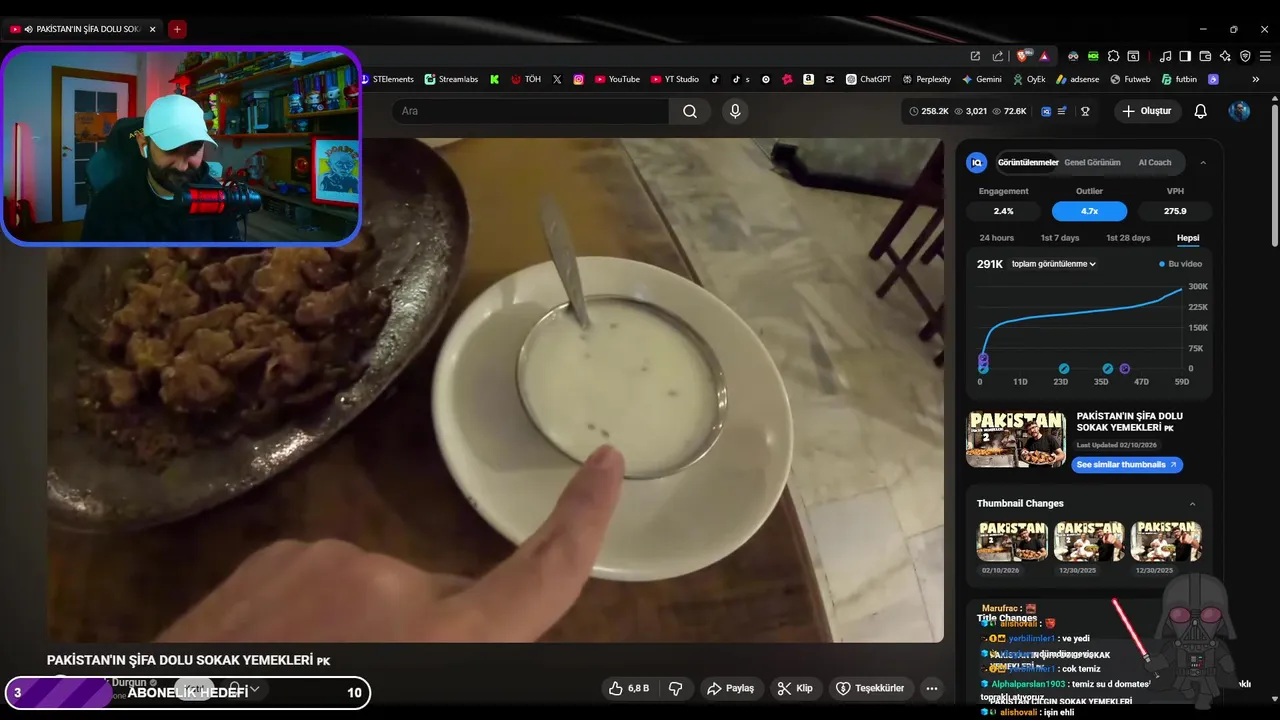
Task: Open the adsense bookmark
Action: point(1078,79)
